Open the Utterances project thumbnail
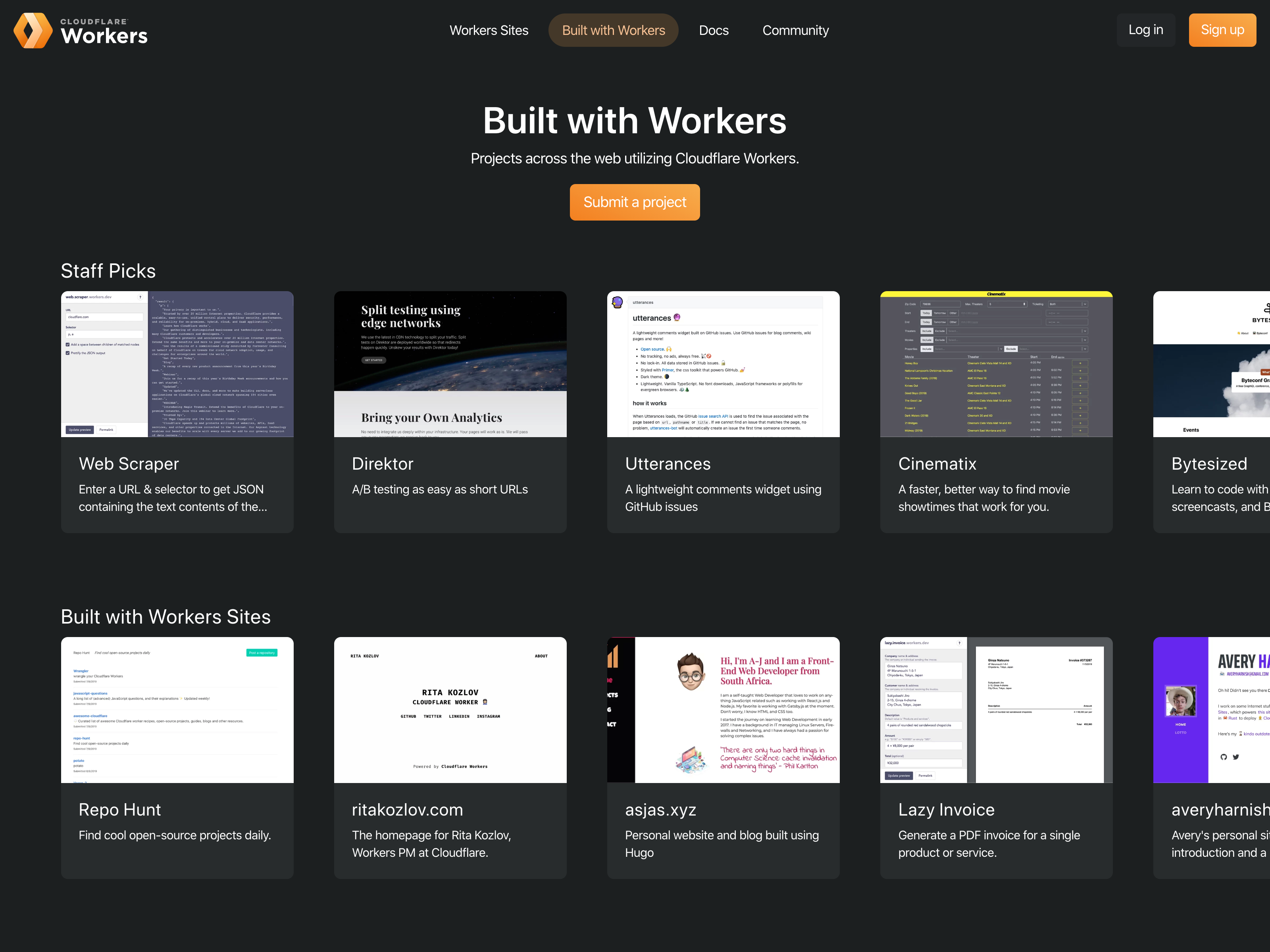This screenshot has height=952, width=1270. (724, 364)
